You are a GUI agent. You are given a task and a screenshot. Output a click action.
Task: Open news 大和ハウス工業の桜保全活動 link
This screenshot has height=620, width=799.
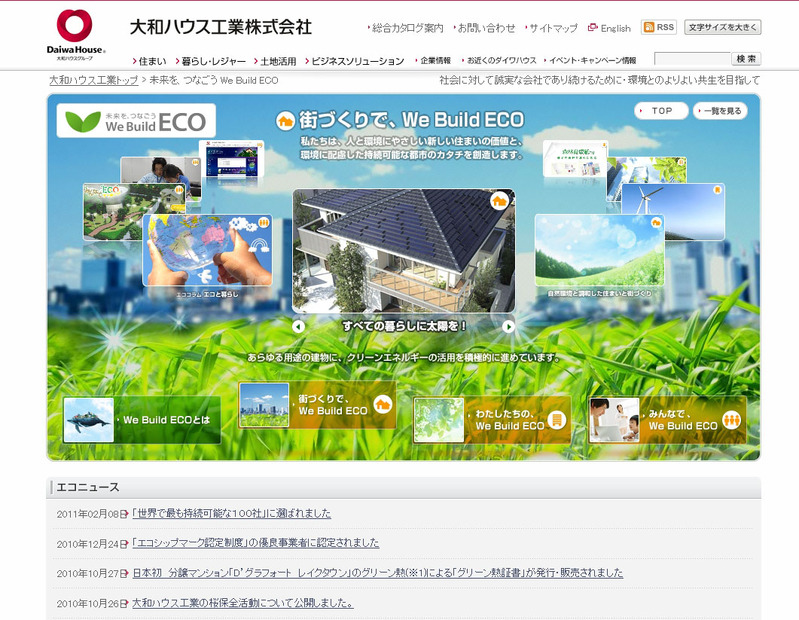243,603
